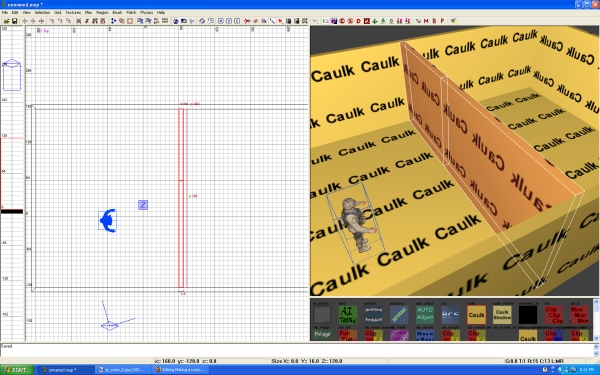Click the blue Z marker in the grid
The height and width of the screenshot is (375, 600).
tap(143, 205)
